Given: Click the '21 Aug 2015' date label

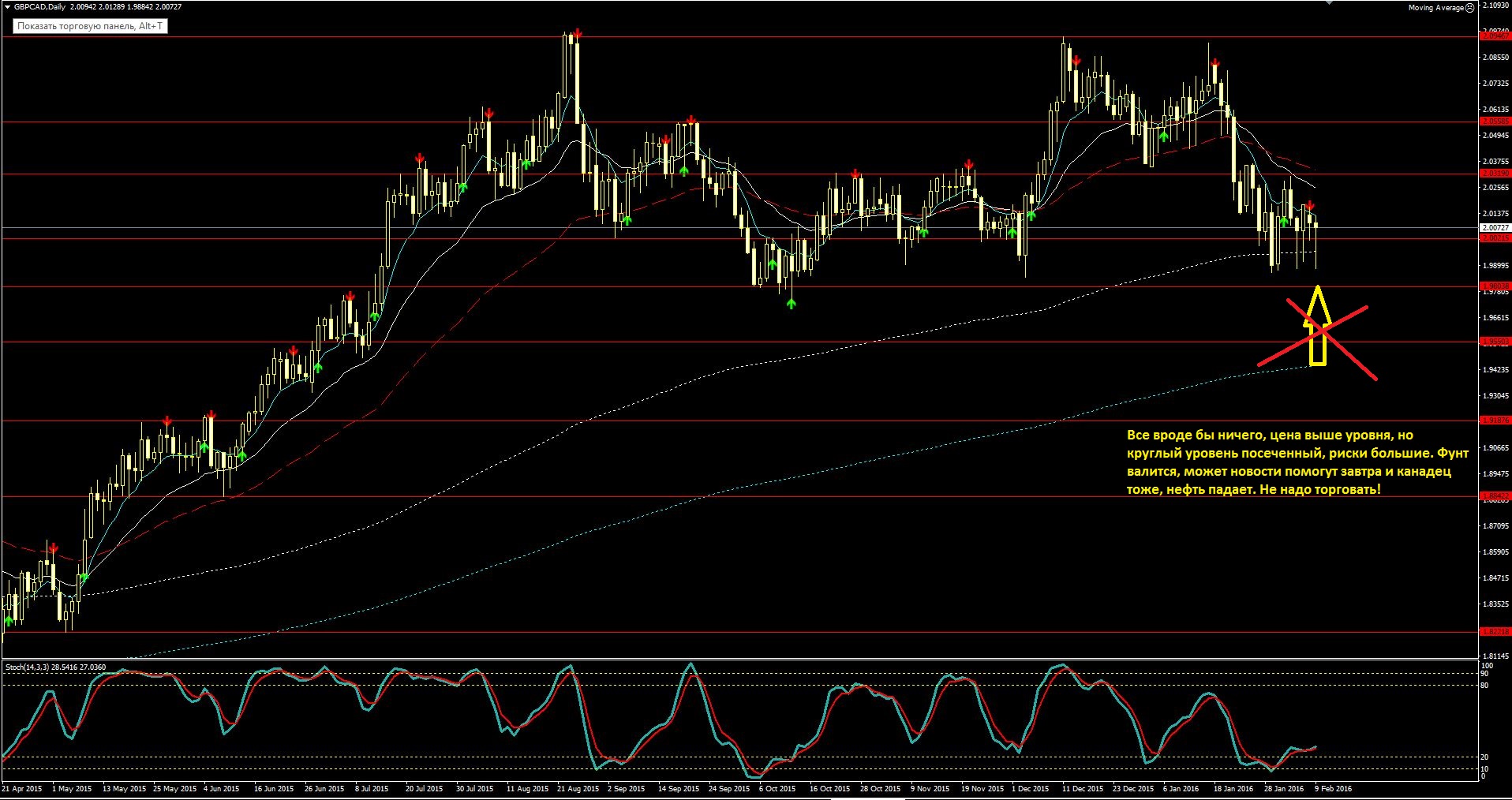Looking at the screenshot, I should [578, 788].
